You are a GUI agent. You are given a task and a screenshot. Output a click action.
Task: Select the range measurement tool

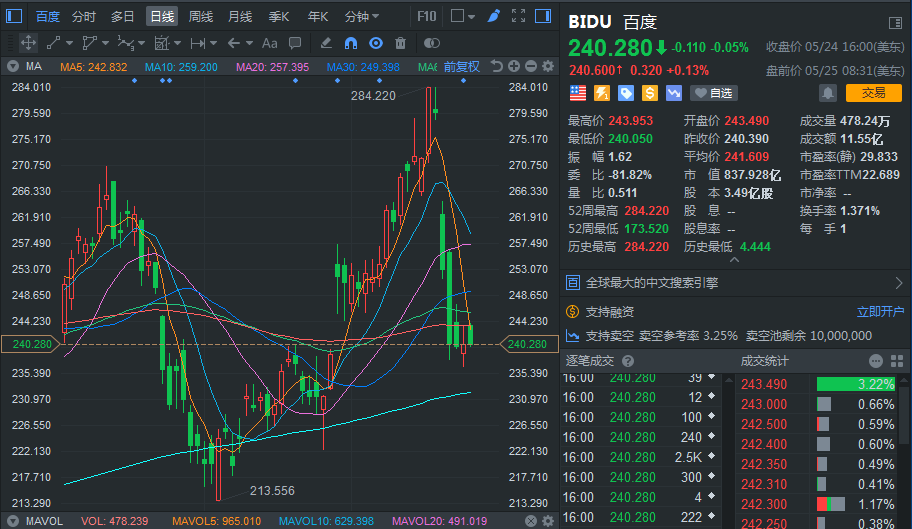[x=198, y=43]
